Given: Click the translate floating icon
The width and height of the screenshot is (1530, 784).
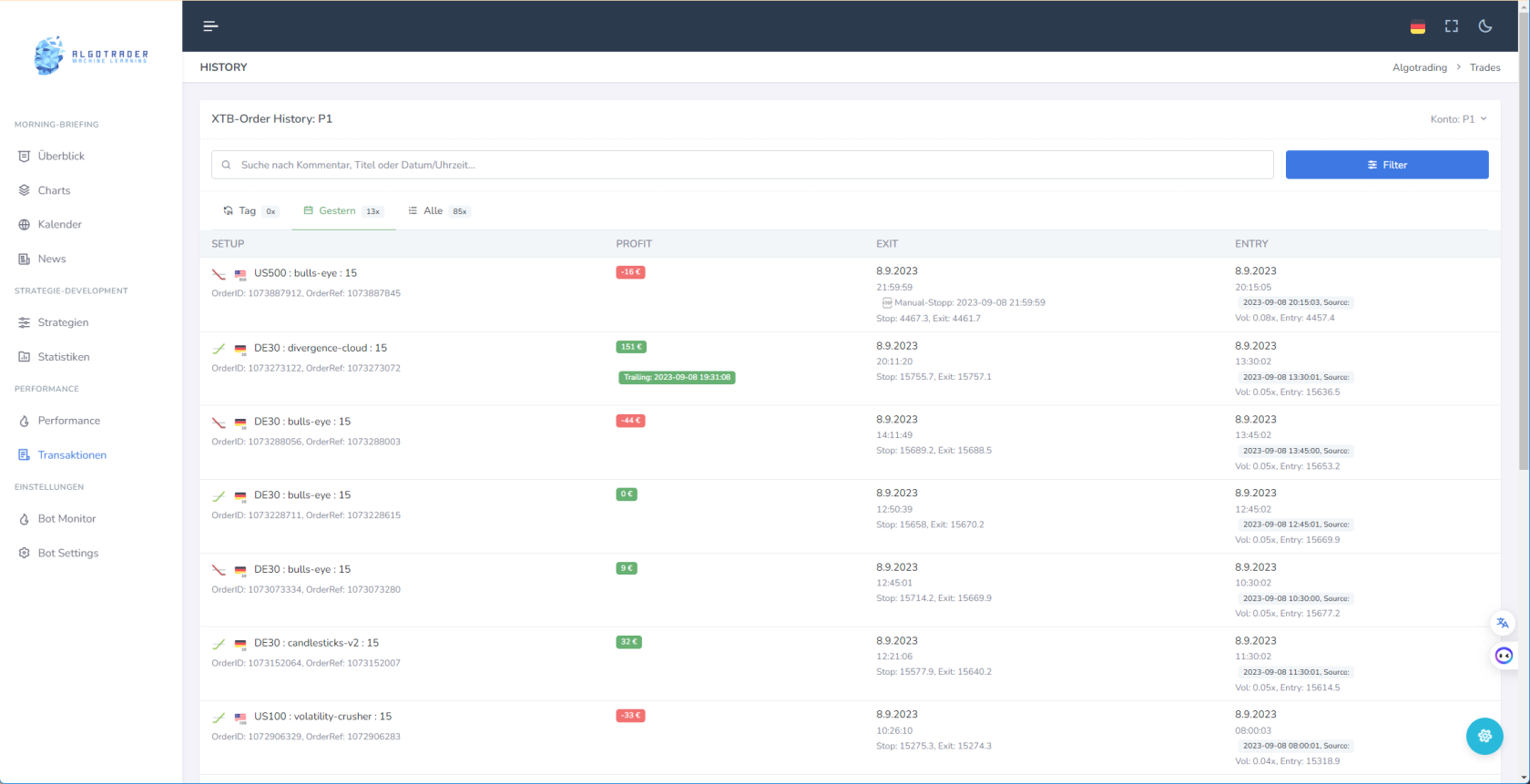Looking at the screenshot, I should point(1503,624).
